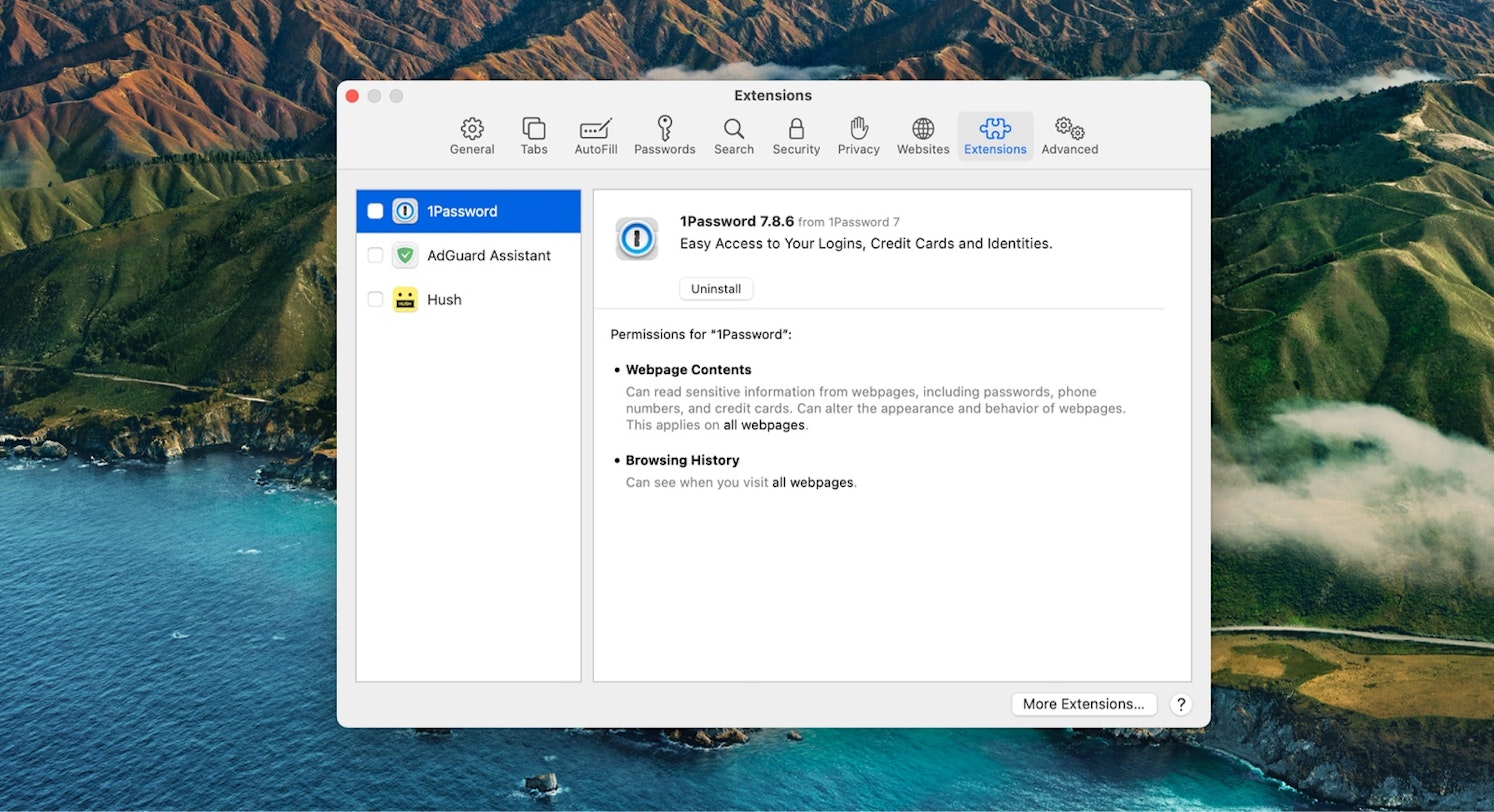Image resolution: width=1494 pixels, height=812 pixels.
Task: Select AdGuard Assistant in the extension list
Action: [x=489, y=255]
